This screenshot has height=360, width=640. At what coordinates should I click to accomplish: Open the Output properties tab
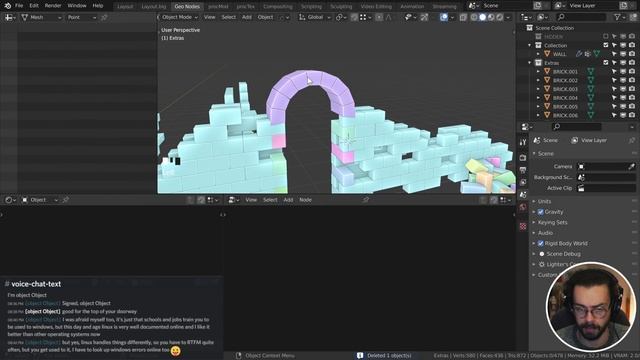(x=523, y=170)
